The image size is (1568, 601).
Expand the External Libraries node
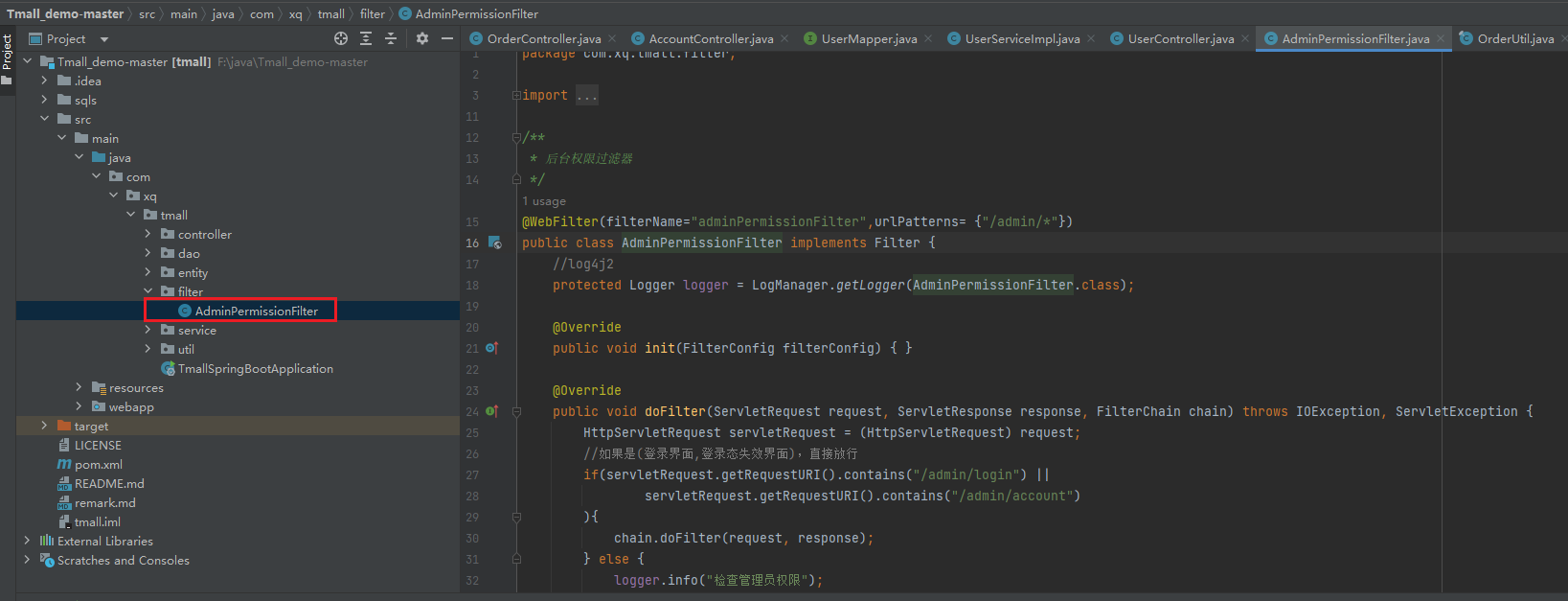tap(27, 541)
